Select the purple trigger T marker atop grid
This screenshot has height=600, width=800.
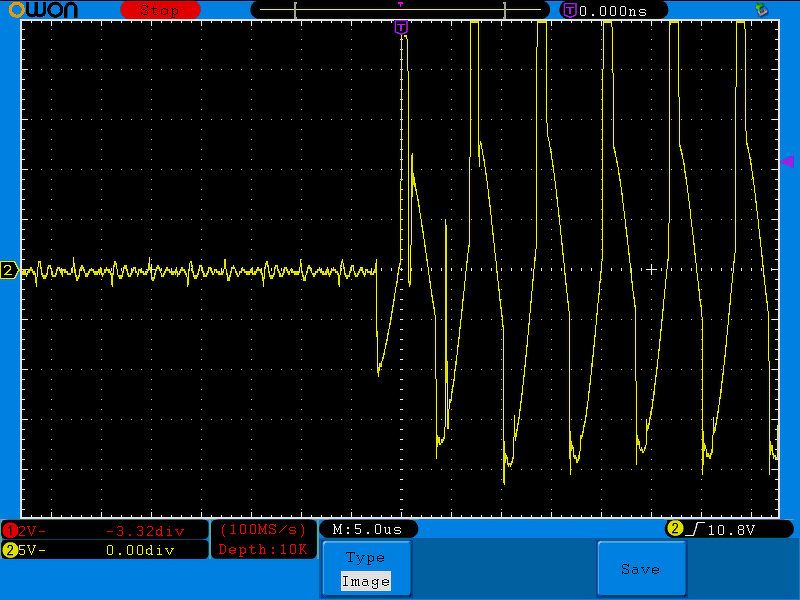click(402, 27)
